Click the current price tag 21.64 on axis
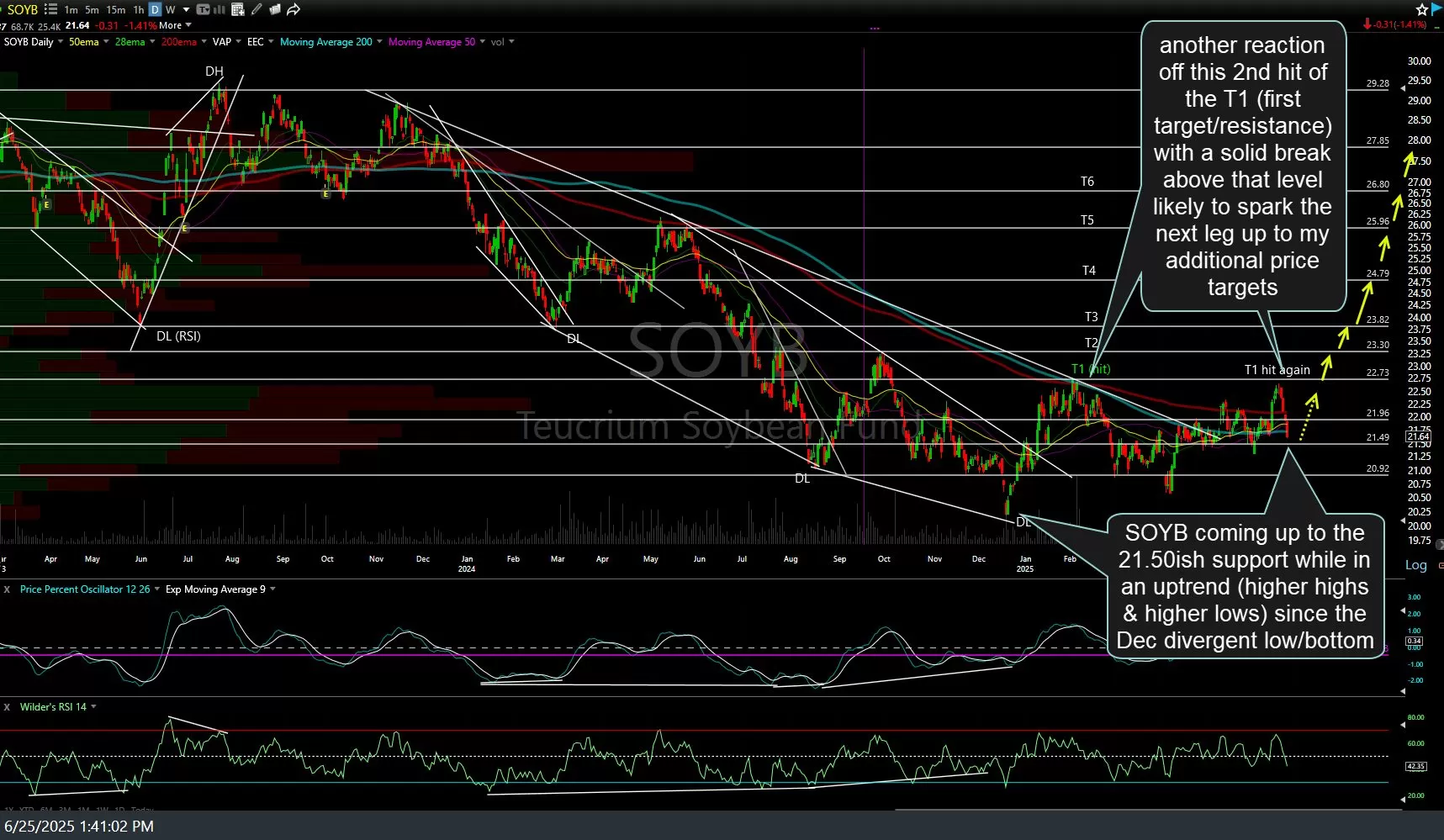Viewport: 1444px width, 840px height. click(1418, 436)
